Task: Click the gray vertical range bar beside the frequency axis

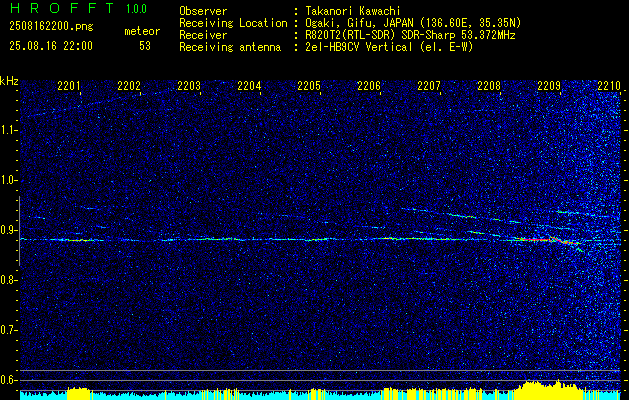Action: pos(19,231)
